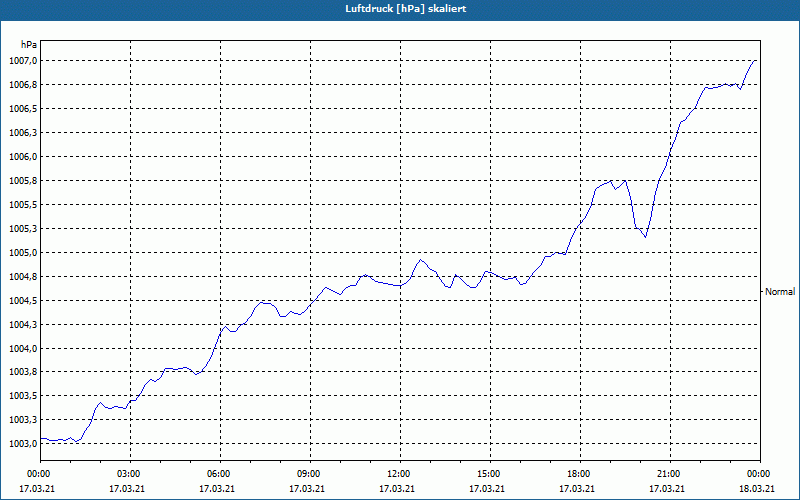Click the 17.03.21 date under 21:00

pyautogui.click(x=667, y=489)
